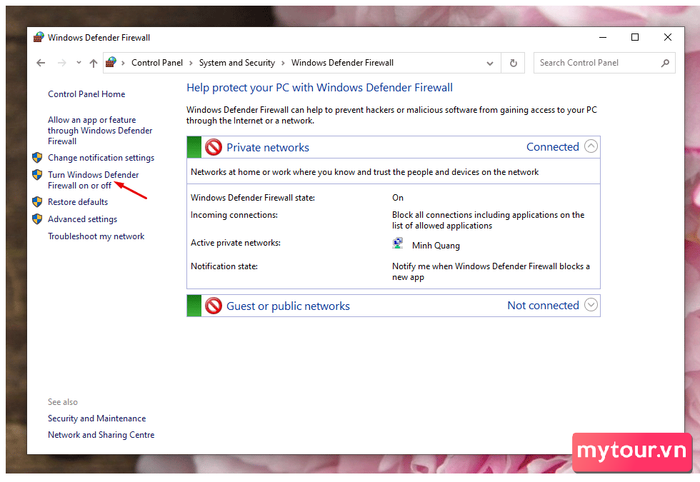The height and width of the screenshot is (482, 700).
Task: Click the network icon beside Minh Quang
Action: click(x=397, y=244)
